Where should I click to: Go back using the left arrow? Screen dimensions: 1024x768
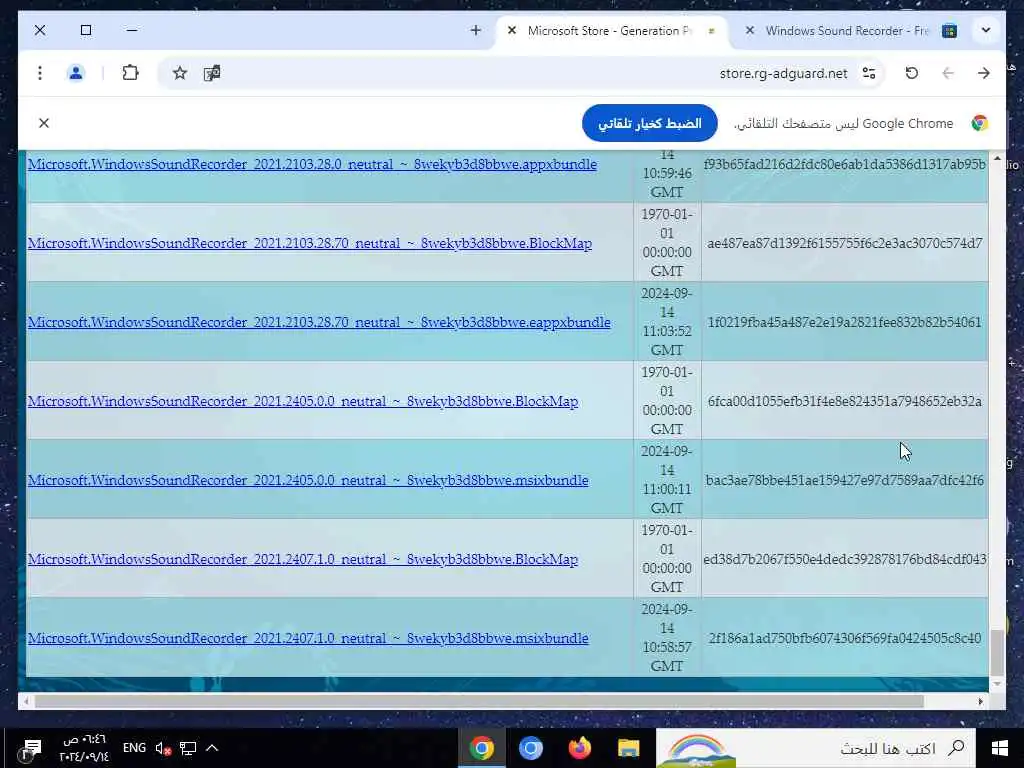[948, 73]
